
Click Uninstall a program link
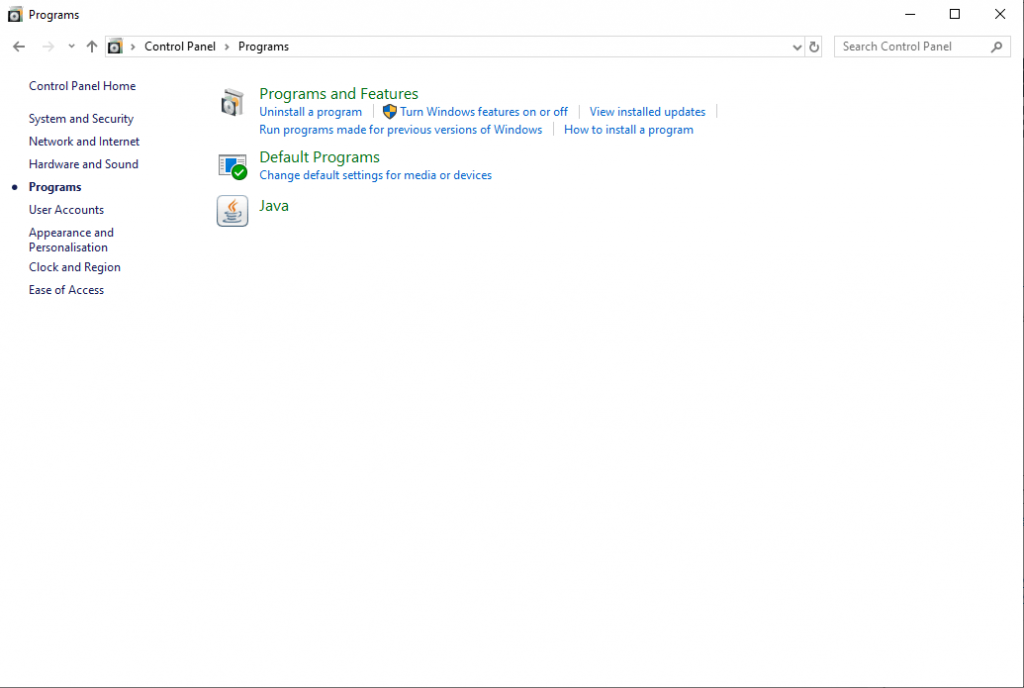pyautogui.click(x=310, y=112)
